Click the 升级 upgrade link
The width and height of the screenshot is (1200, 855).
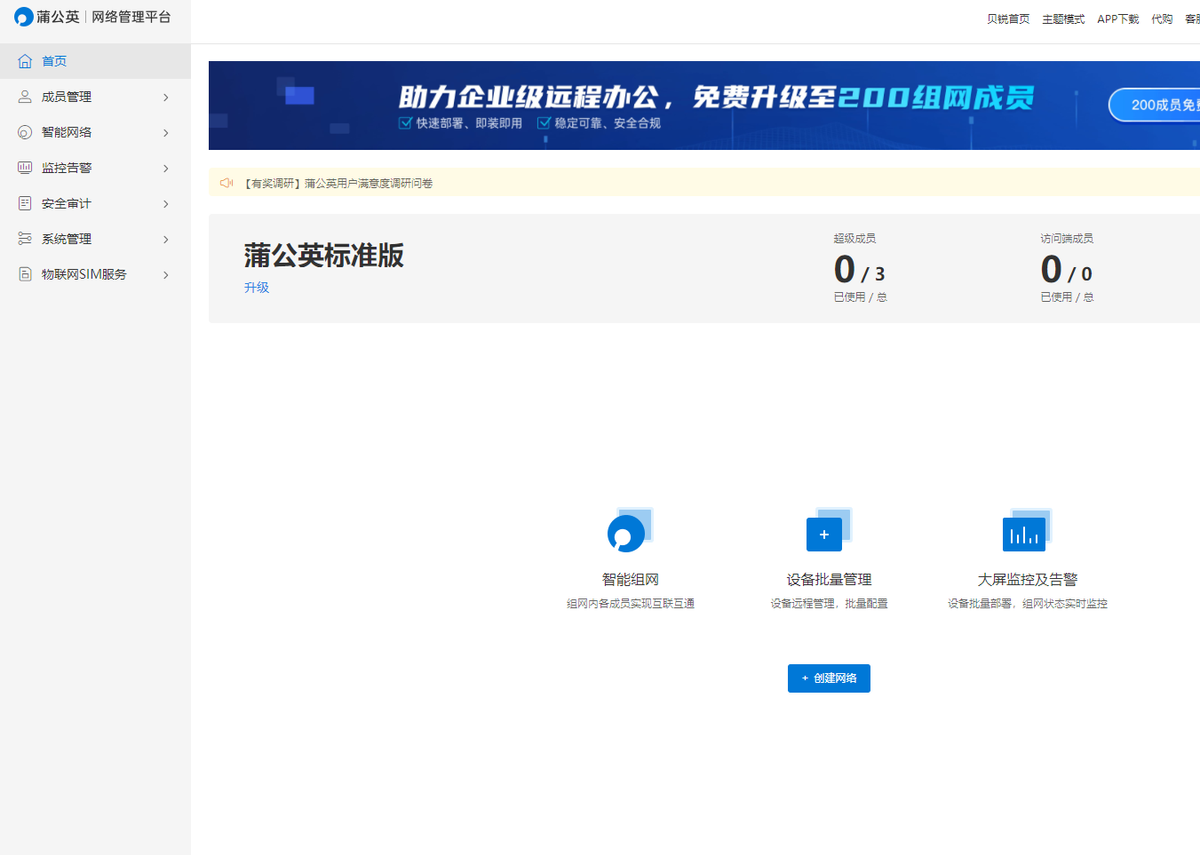(x=256, y=288)
